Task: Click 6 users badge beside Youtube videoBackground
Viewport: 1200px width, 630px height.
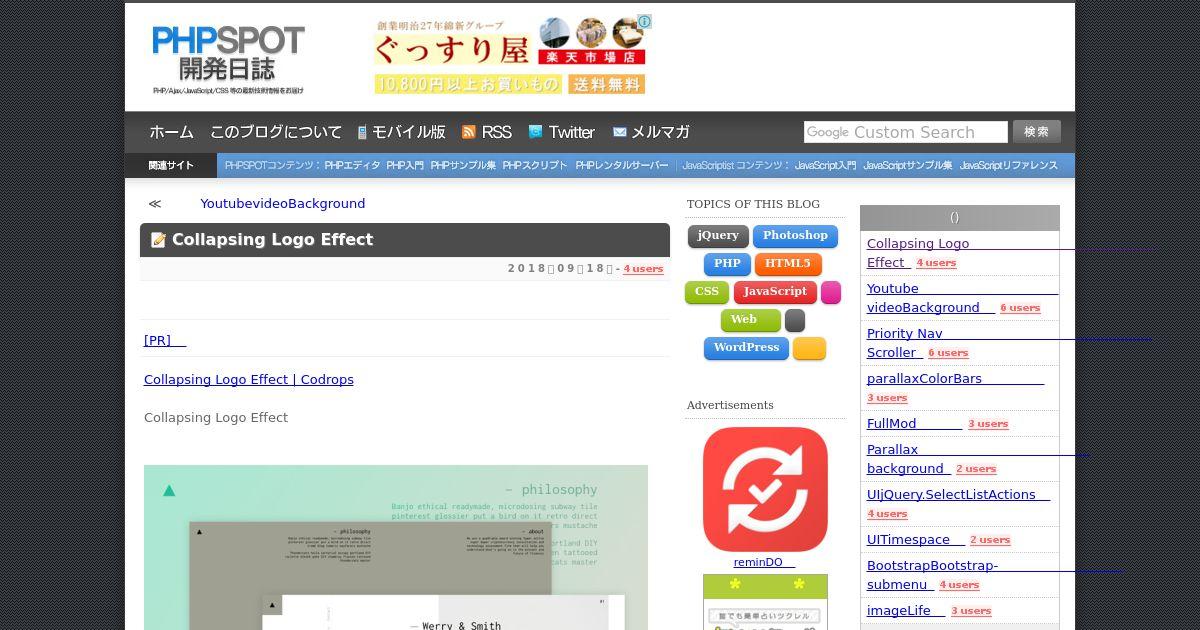Action: 1020,308
